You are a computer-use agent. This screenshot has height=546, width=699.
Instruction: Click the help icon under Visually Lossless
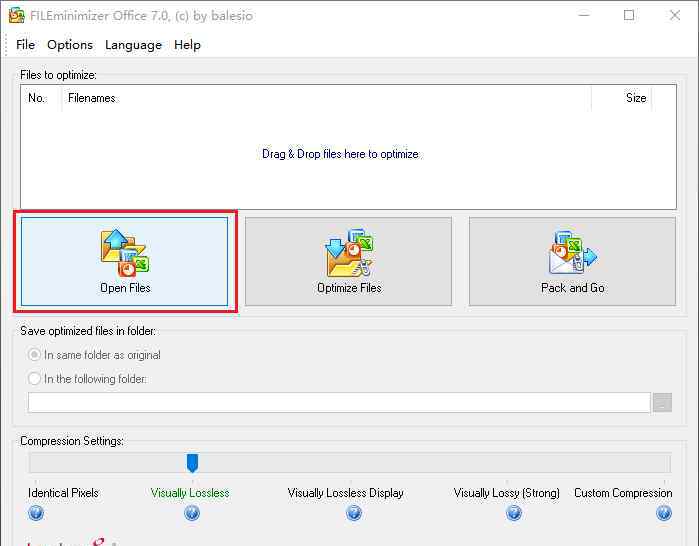[192, 513]
